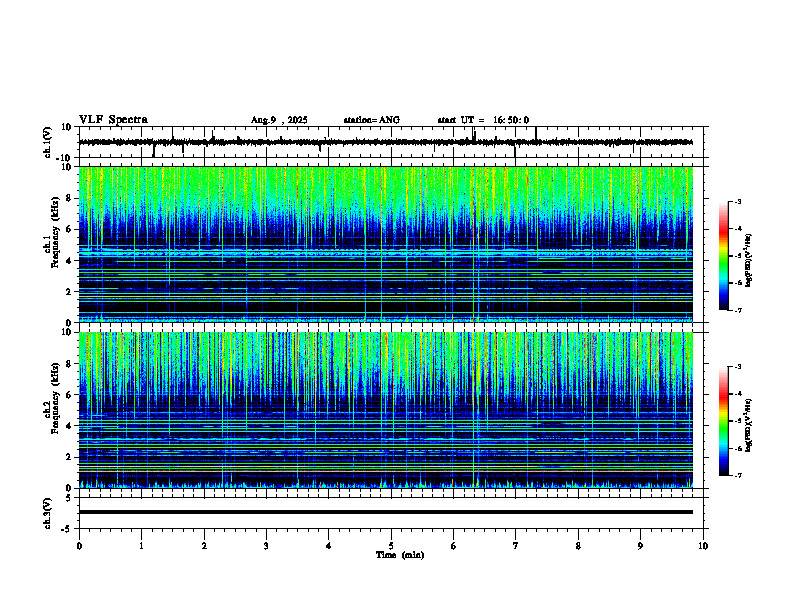The height and width of the screenshot is (612, 792).
Task: Click the ch.2 "Frequency (kHz)" axis label
Action: click(55, 398)
